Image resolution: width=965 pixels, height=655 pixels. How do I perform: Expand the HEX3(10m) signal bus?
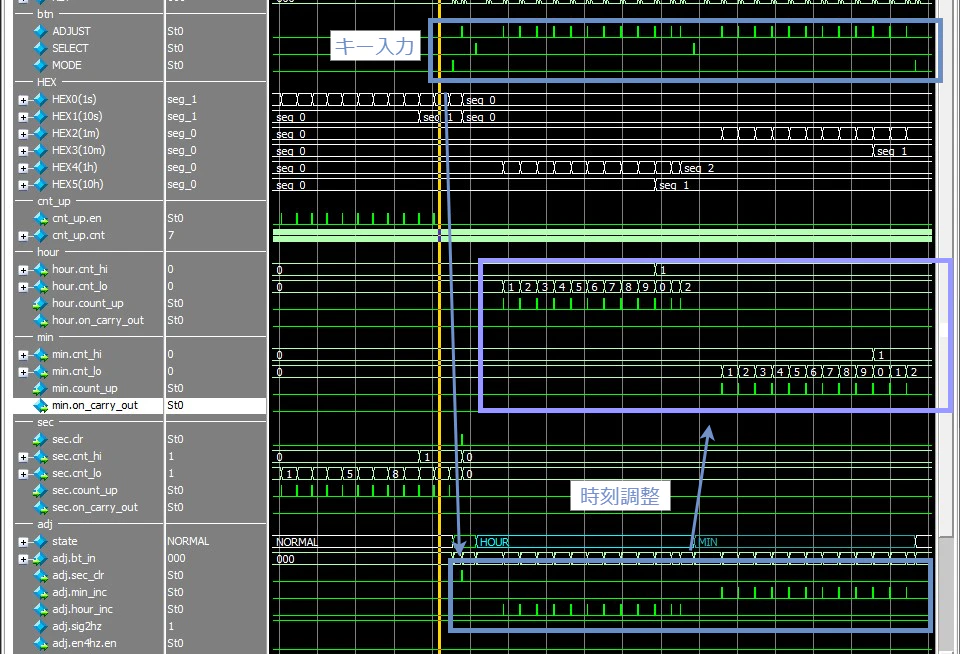pyautogui.click(x=23, y=151)
